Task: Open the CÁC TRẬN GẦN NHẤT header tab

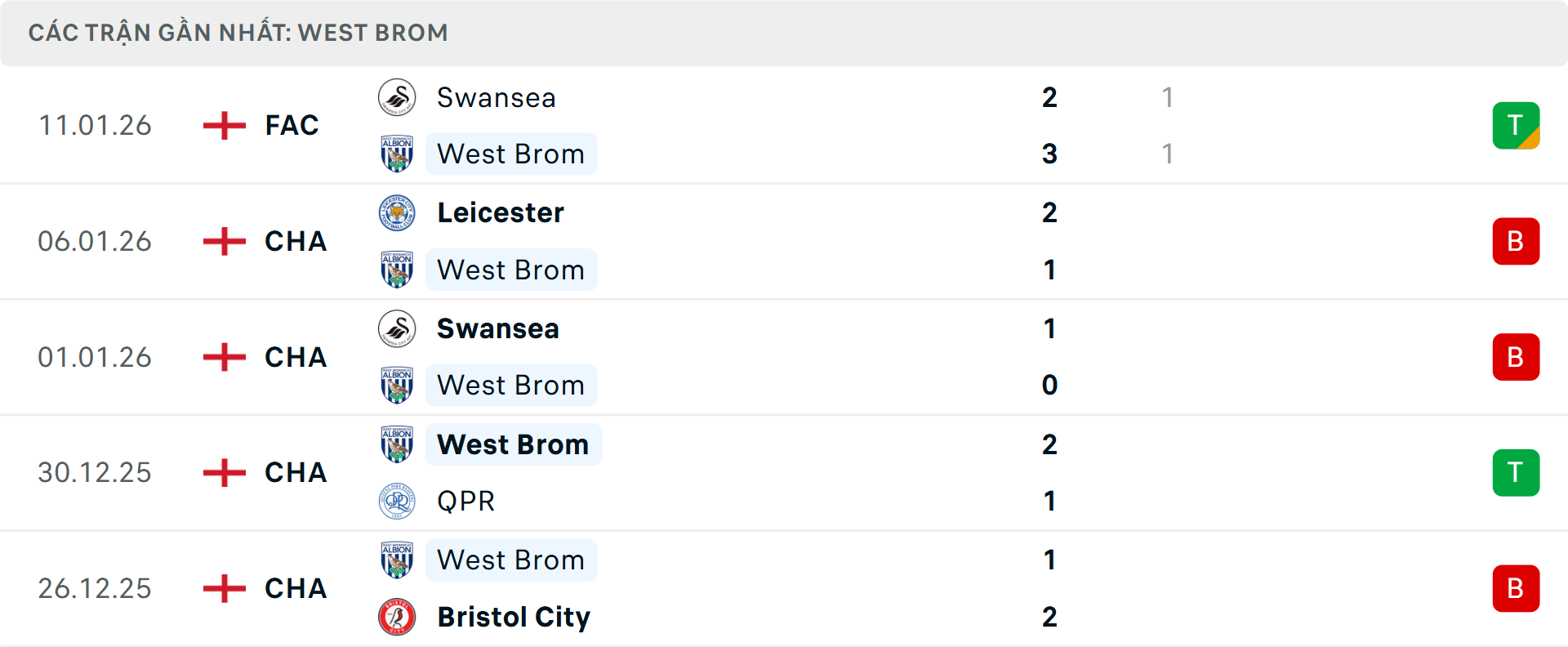Action: 238,33
